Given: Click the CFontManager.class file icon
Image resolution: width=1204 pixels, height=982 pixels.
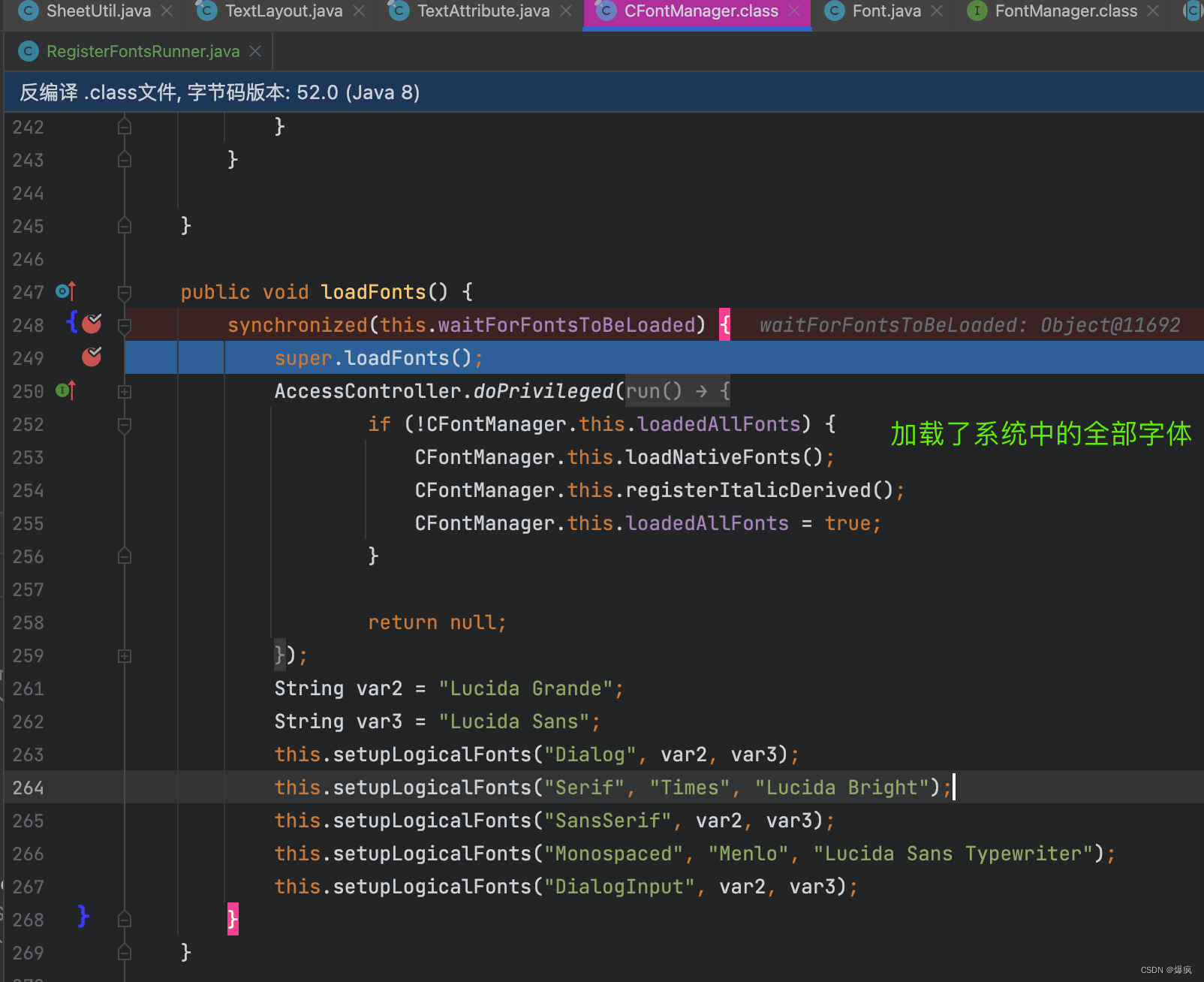Looking at the screenshot, I should tap(606, 11).
